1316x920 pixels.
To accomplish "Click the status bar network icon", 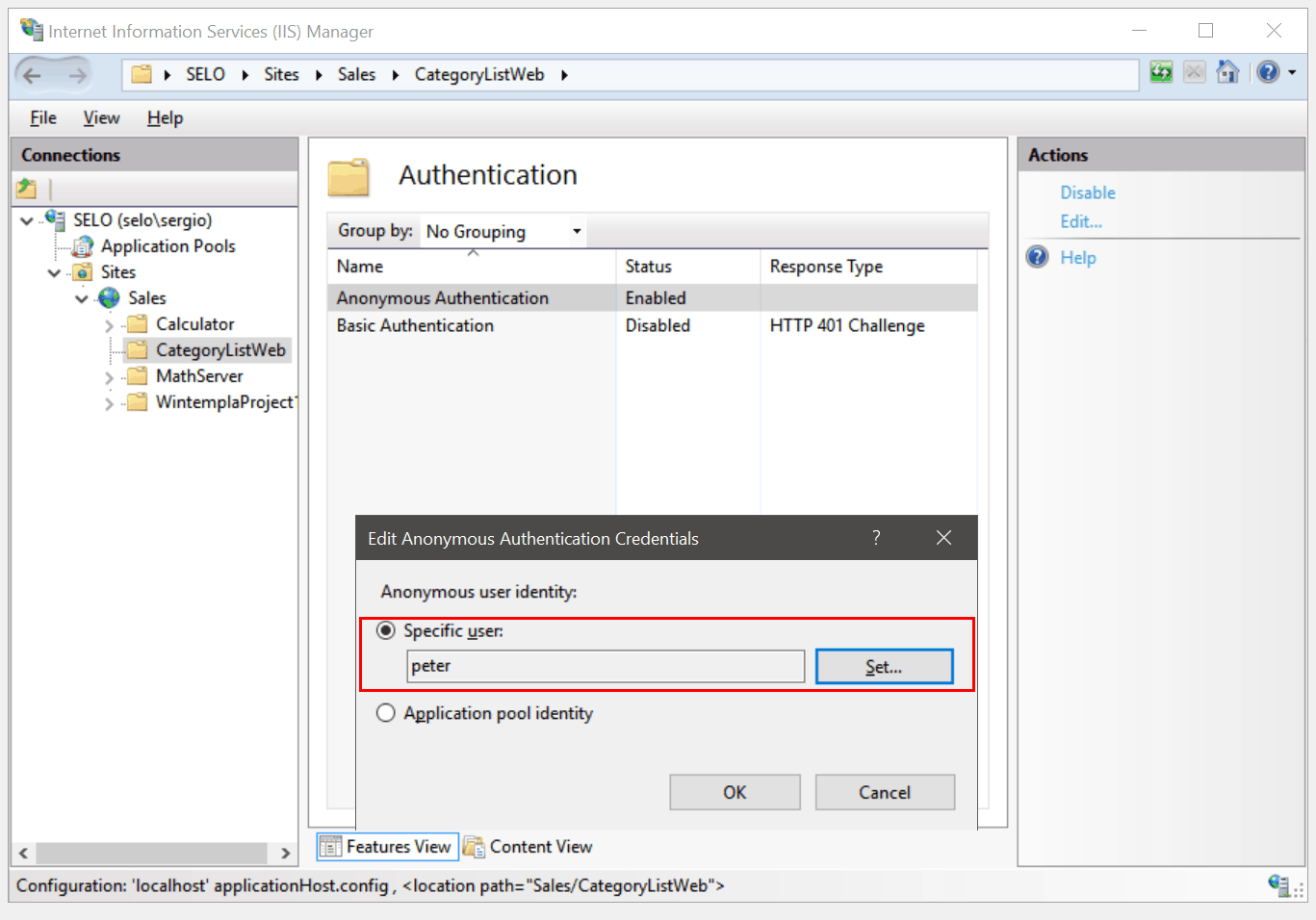I will point(1279,884).
